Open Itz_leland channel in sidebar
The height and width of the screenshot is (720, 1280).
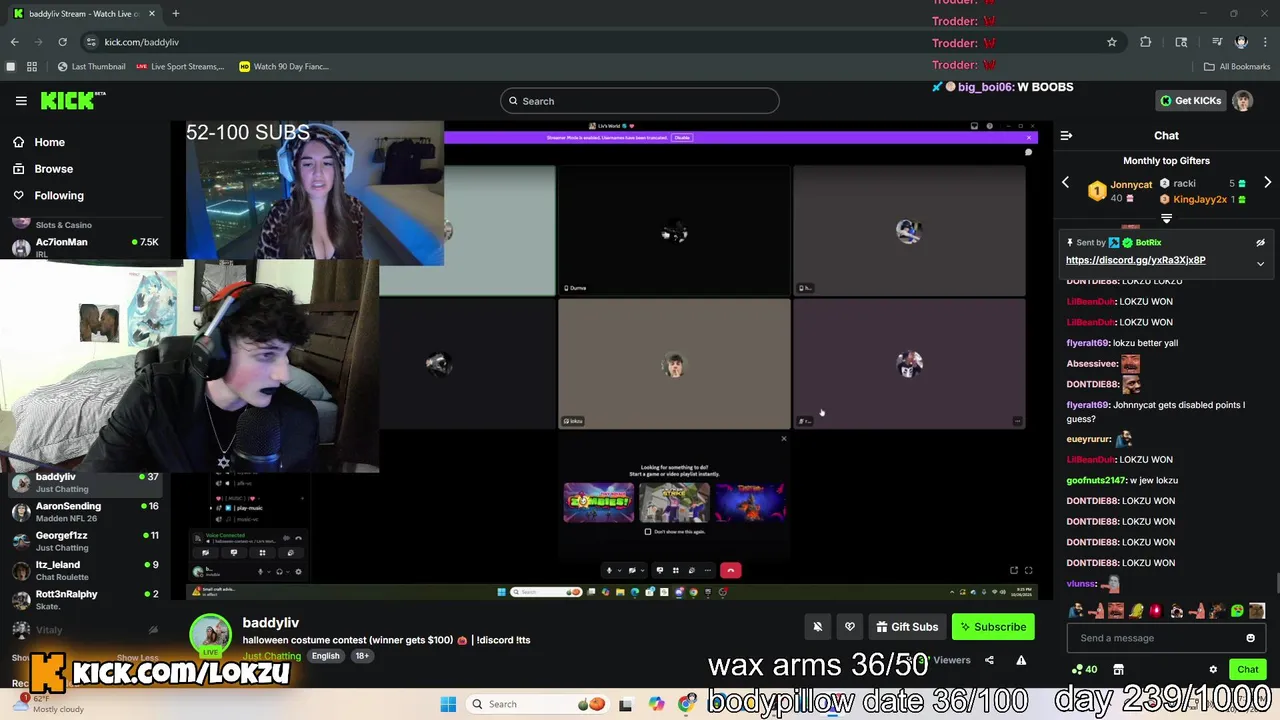pos(85,570)
